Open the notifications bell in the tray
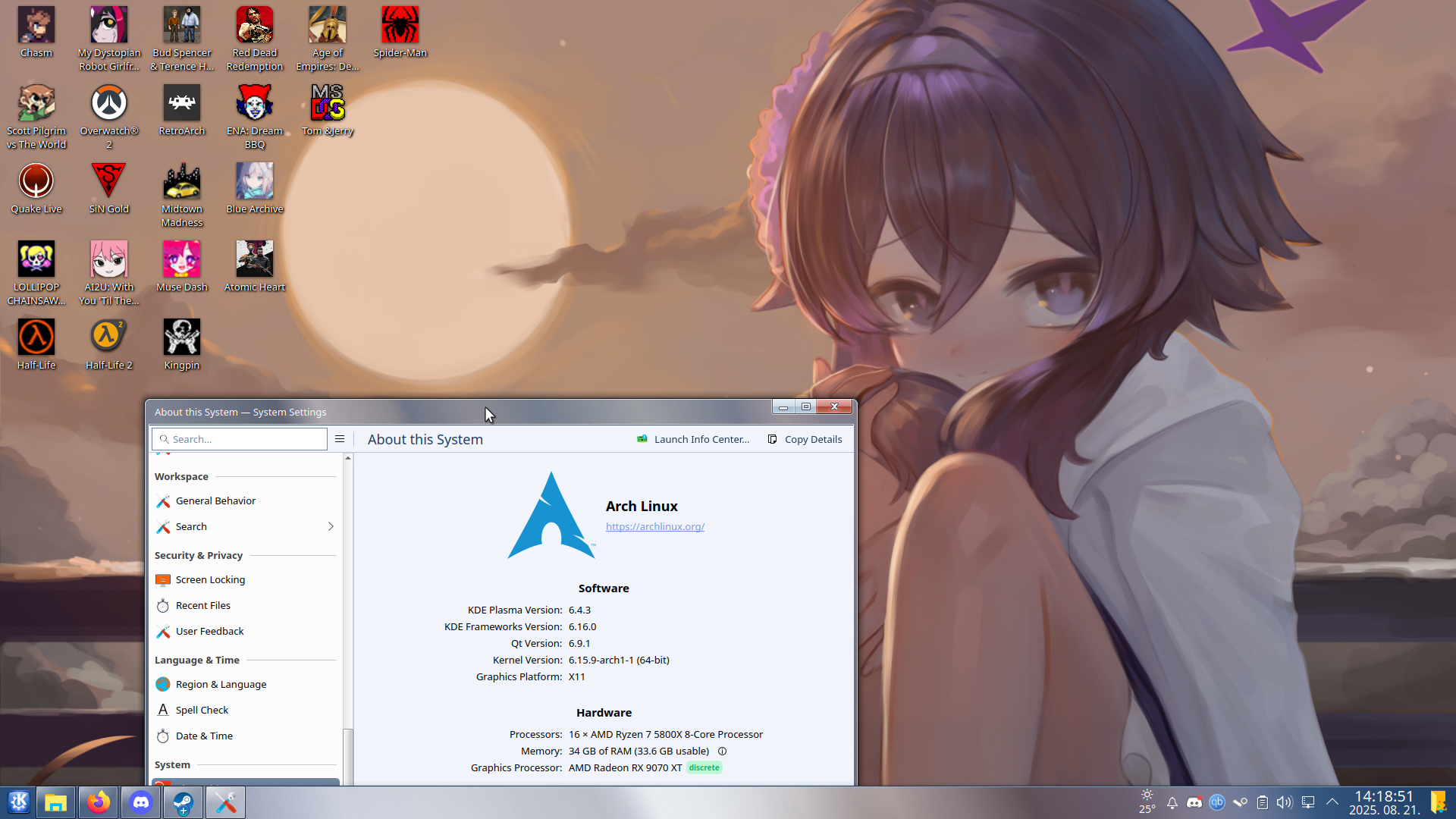 1172,802
